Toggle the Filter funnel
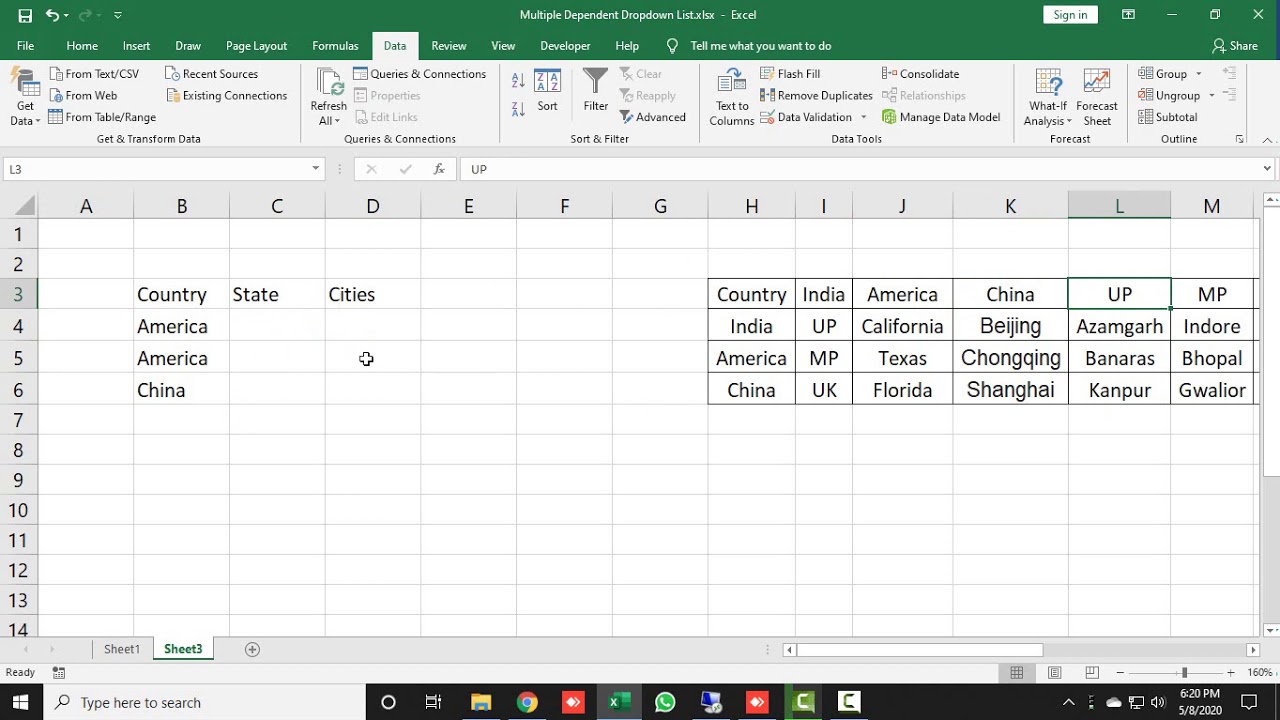Screen dimensions: 1280x720 tap(596, 91)
